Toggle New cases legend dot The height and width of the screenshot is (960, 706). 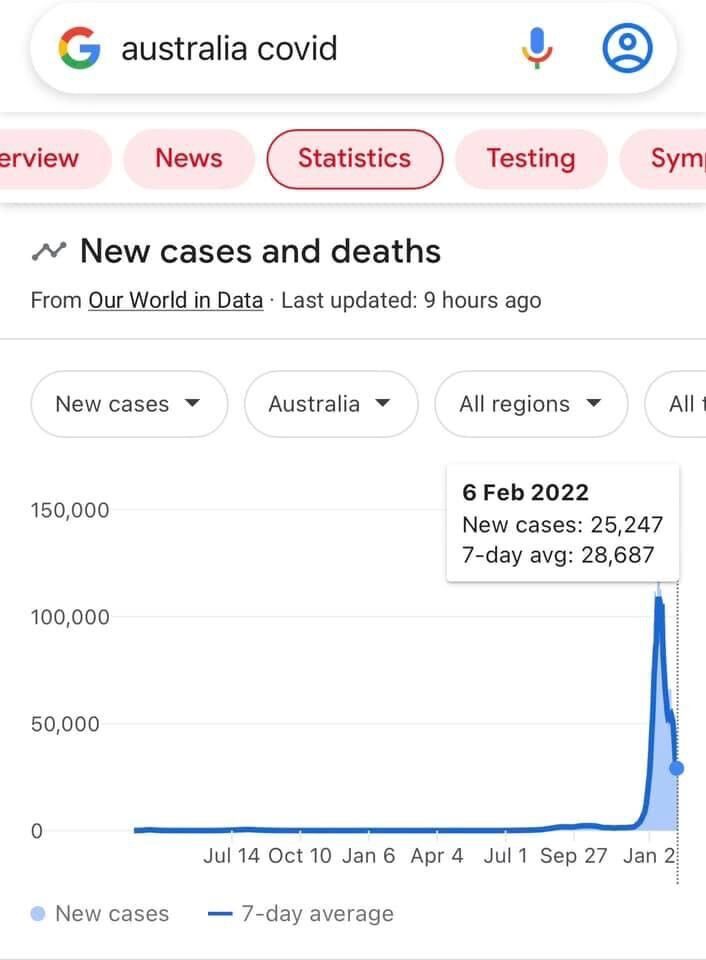click(x=38, y=914)
